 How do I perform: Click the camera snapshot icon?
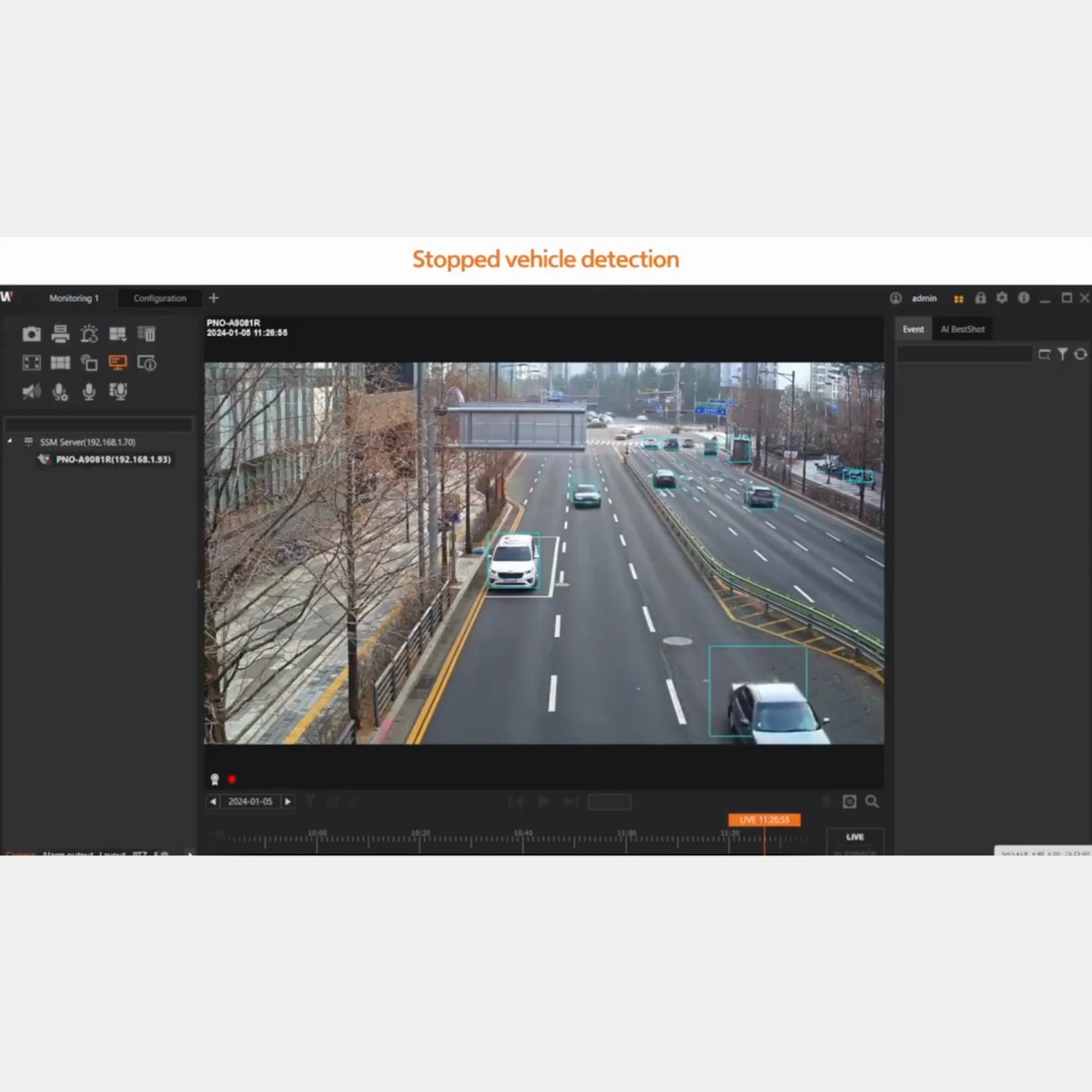tap(32, 334)
